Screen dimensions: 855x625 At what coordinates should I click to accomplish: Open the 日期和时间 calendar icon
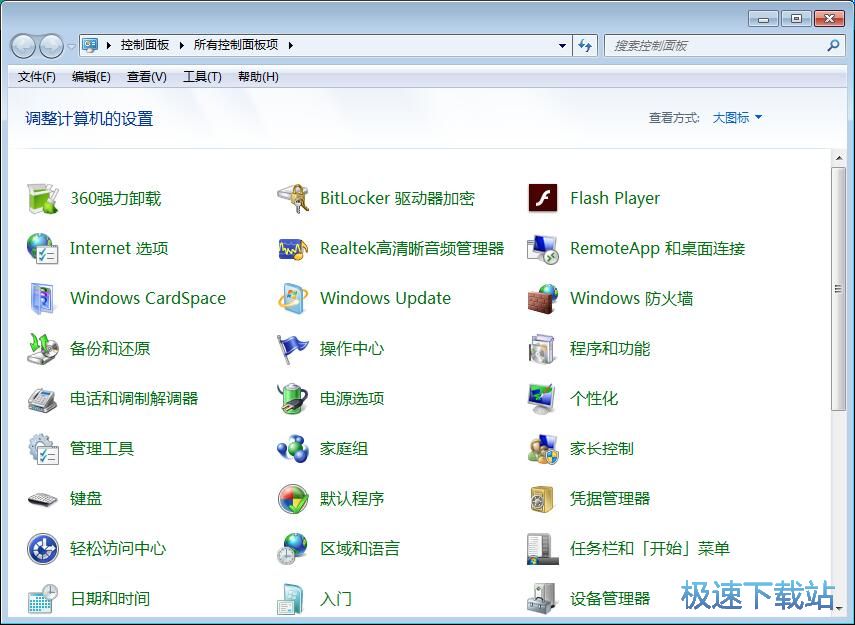(x=43, y=599)
